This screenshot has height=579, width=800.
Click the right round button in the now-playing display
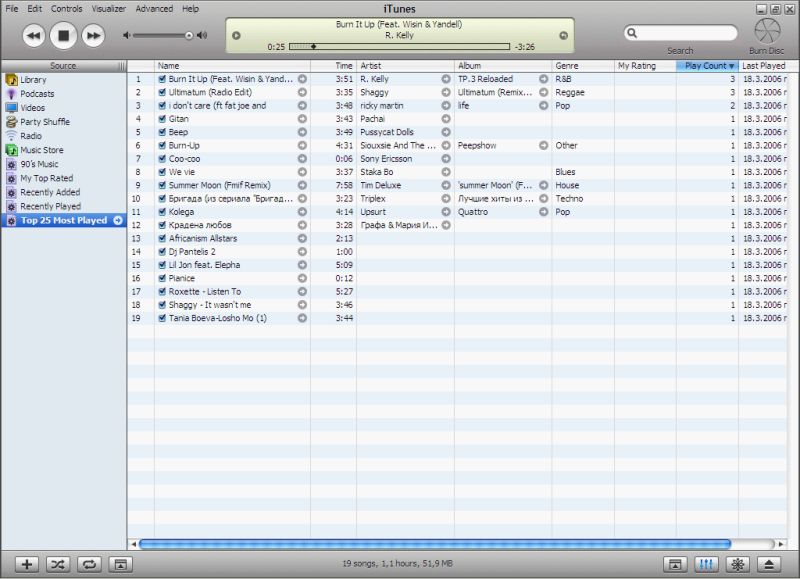(x=563, y=36)
